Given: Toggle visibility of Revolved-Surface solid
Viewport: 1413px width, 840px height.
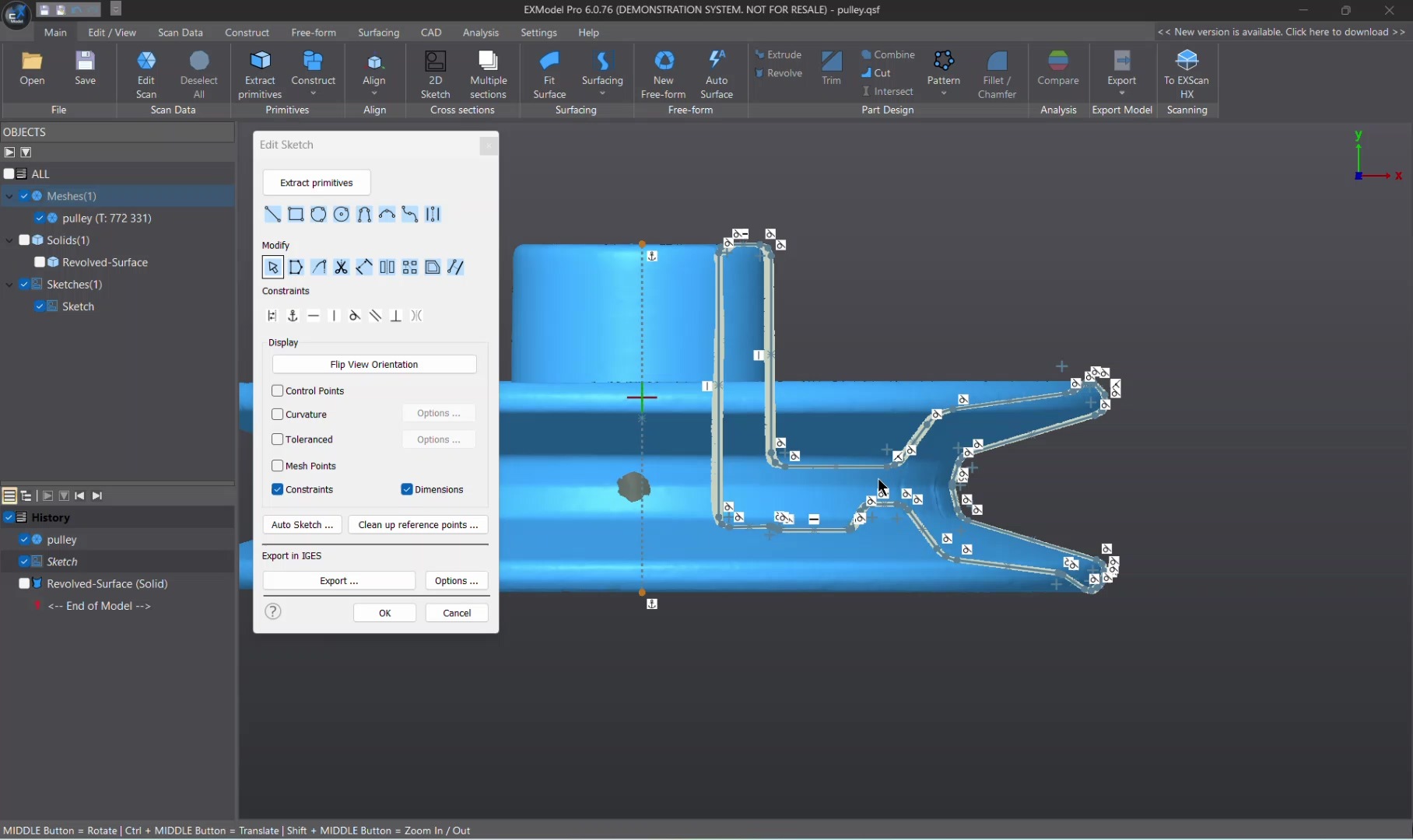Looking at the screenshot, I should pyautogui.click(x=40, y=263).
